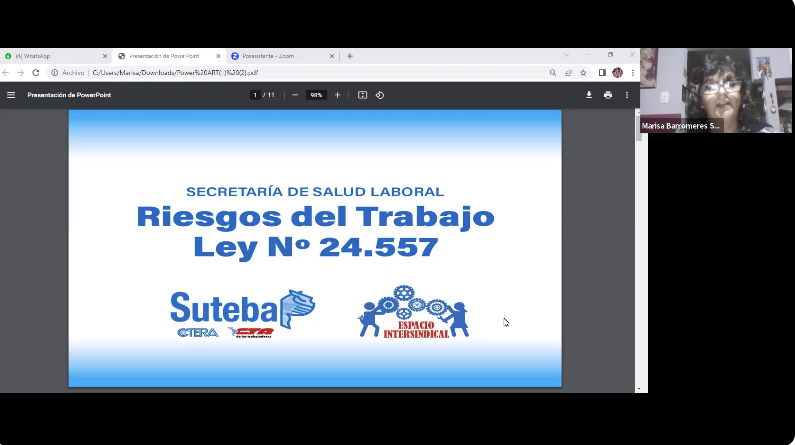
Task: Close the Presentación de PowerPoint tab
Action: point(218,56)
